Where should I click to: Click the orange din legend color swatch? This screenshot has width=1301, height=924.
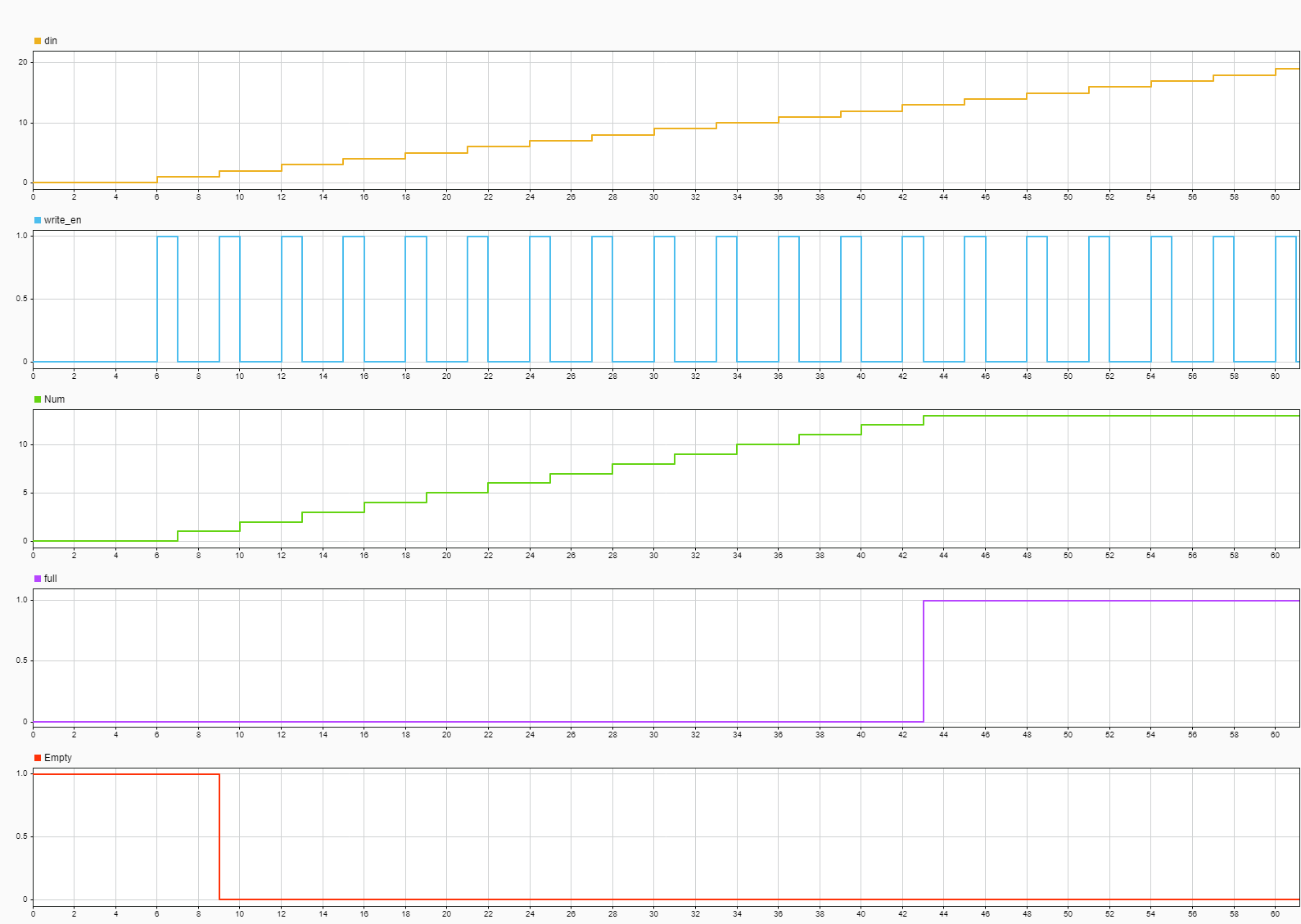point(38,41)
